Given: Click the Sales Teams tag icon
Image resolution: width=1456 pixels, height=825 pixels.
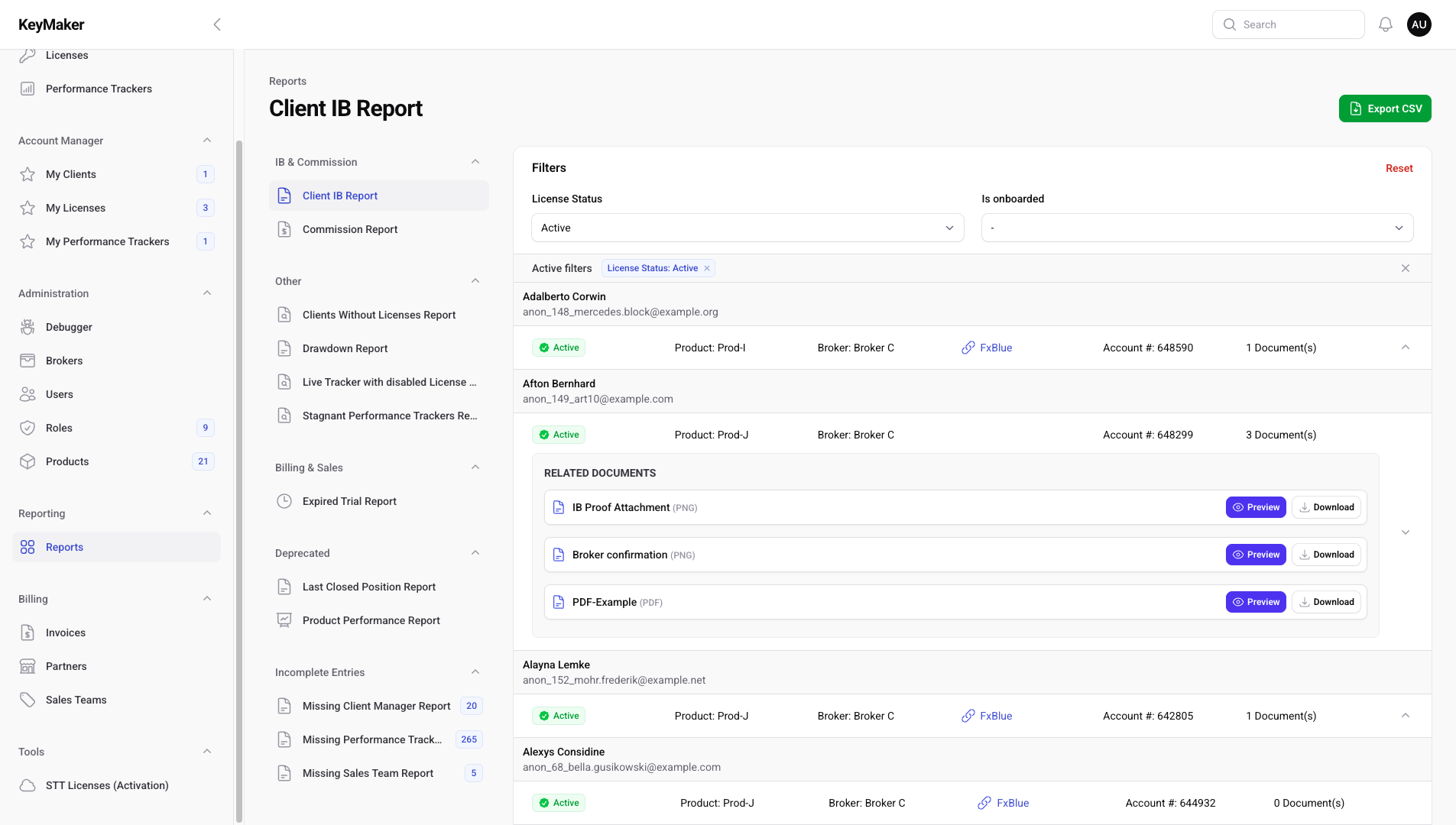Looking at the screenshot, I should [x=28, y=700].
